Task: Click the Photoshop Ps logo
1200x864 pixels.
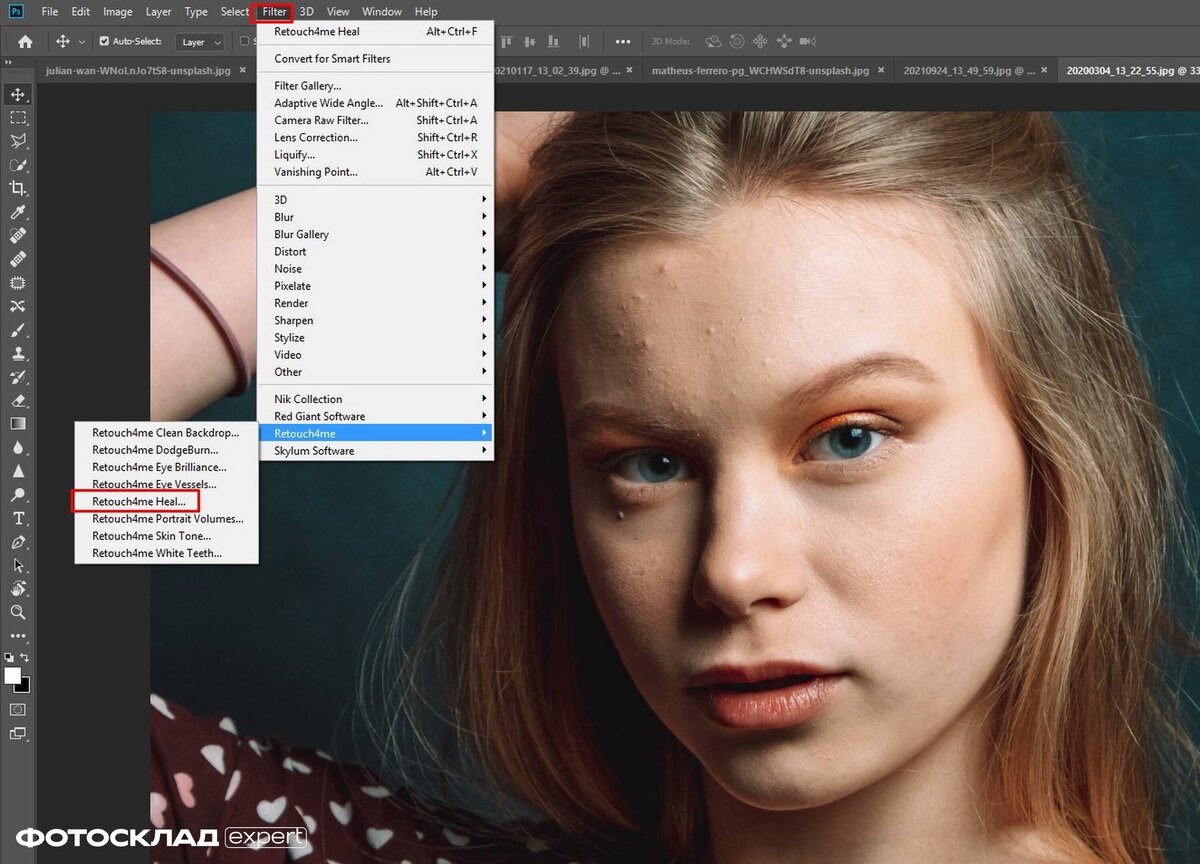Action: click(x=15, y=12)
